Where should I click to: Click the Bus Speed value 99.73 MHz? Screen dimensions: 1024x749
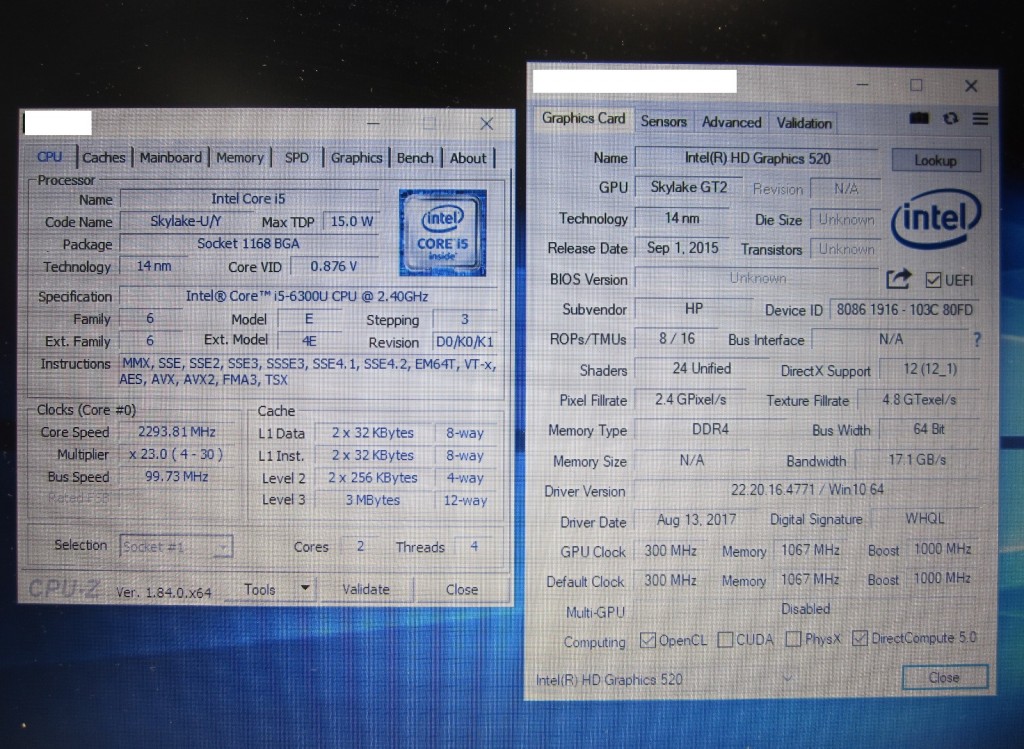(x=176, y=476)
